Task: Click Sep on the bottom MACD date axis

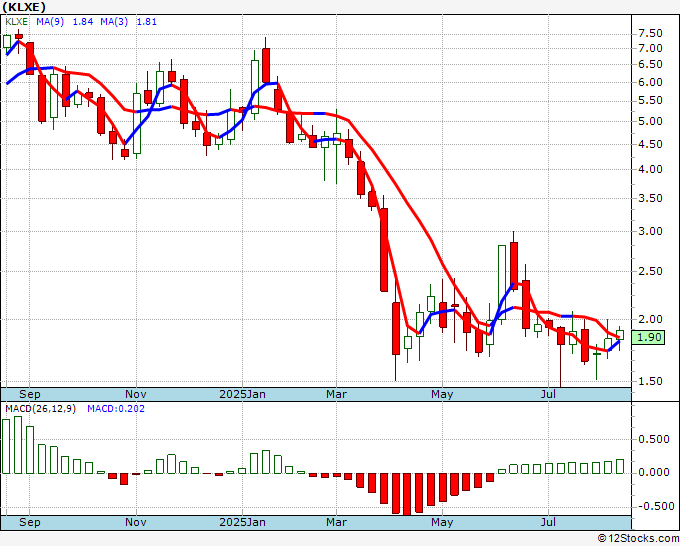Action: [x=29, y=522]
